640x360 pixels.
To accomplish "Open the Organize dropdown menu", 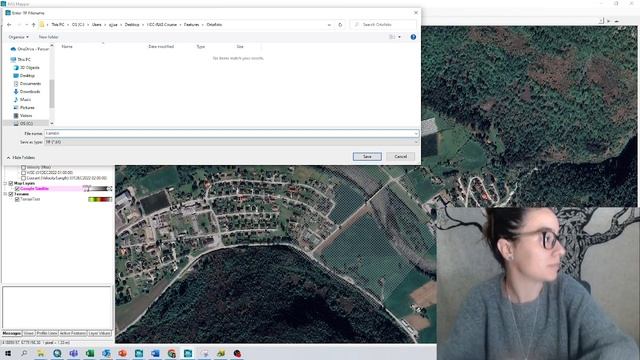I will pyautogui.click(x=18, y=37).
